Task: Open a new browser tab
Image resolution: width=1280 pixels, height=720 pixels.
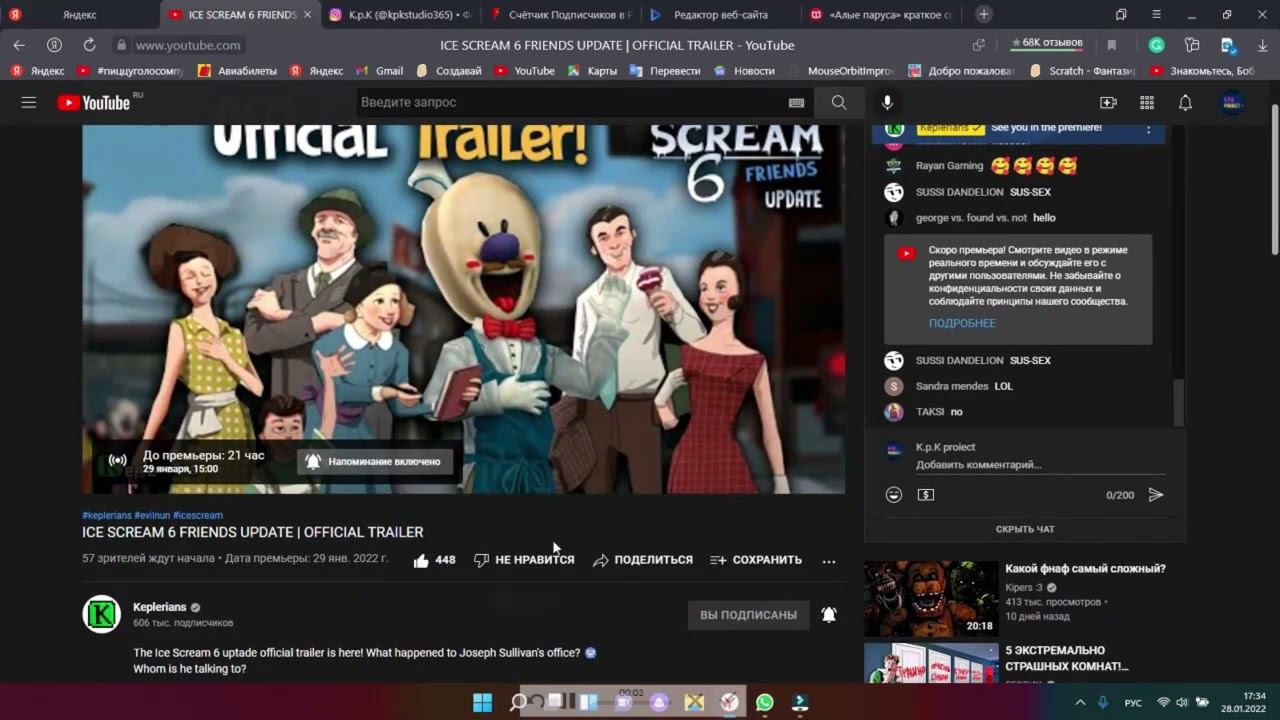Action: 984,15
